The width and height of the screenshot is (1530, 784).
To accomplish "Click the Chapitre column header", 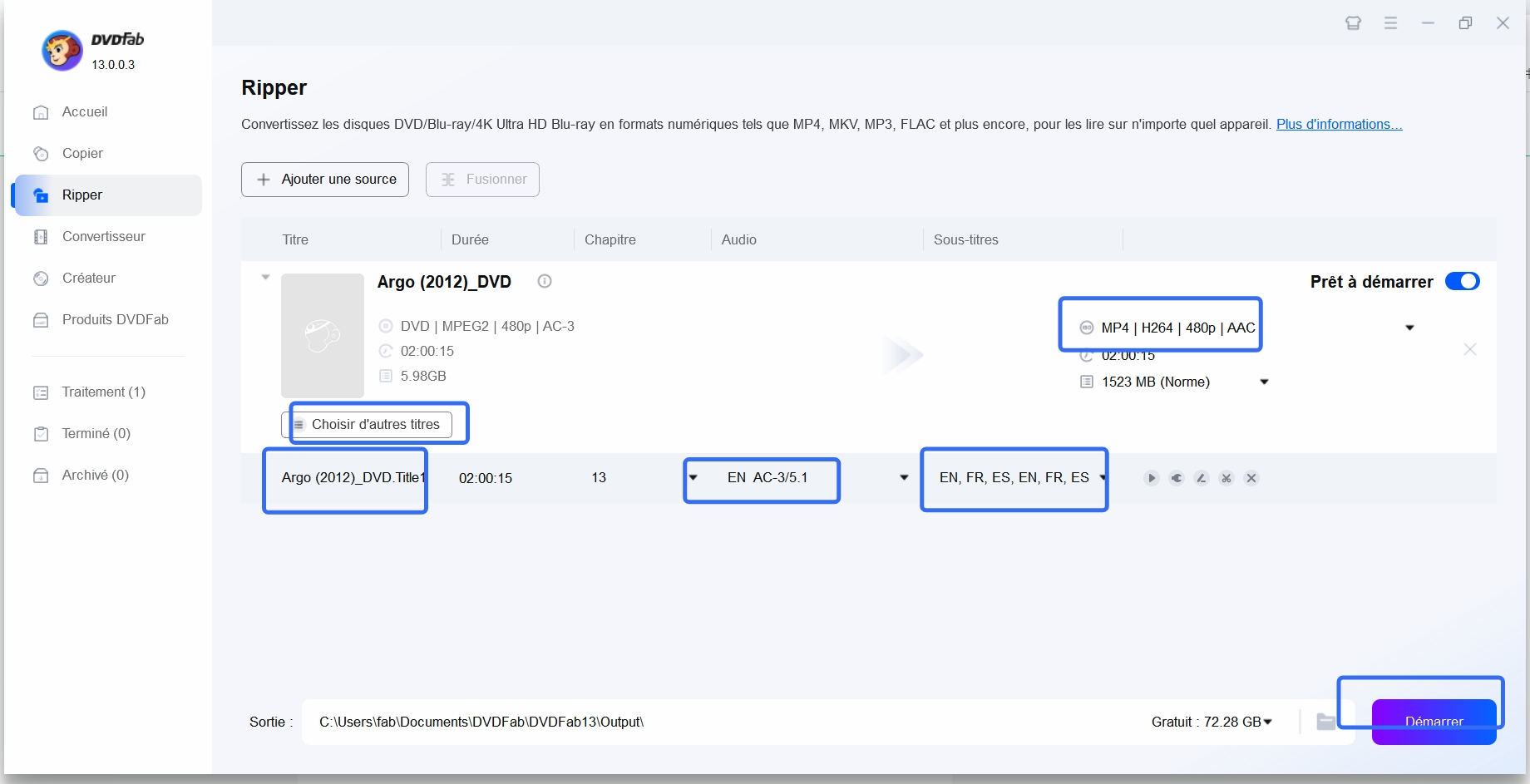I will pyautogui.click(x=610, y=240).
